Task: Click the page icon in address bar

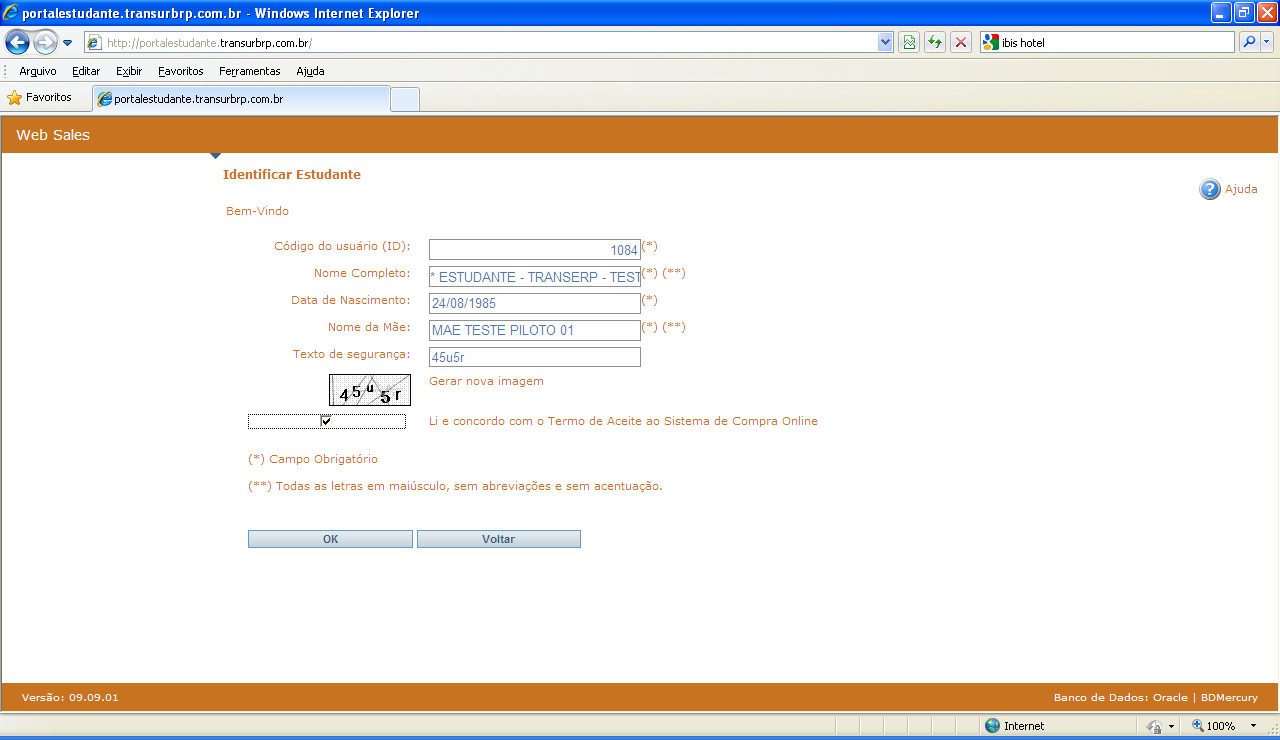Action: 94,43
